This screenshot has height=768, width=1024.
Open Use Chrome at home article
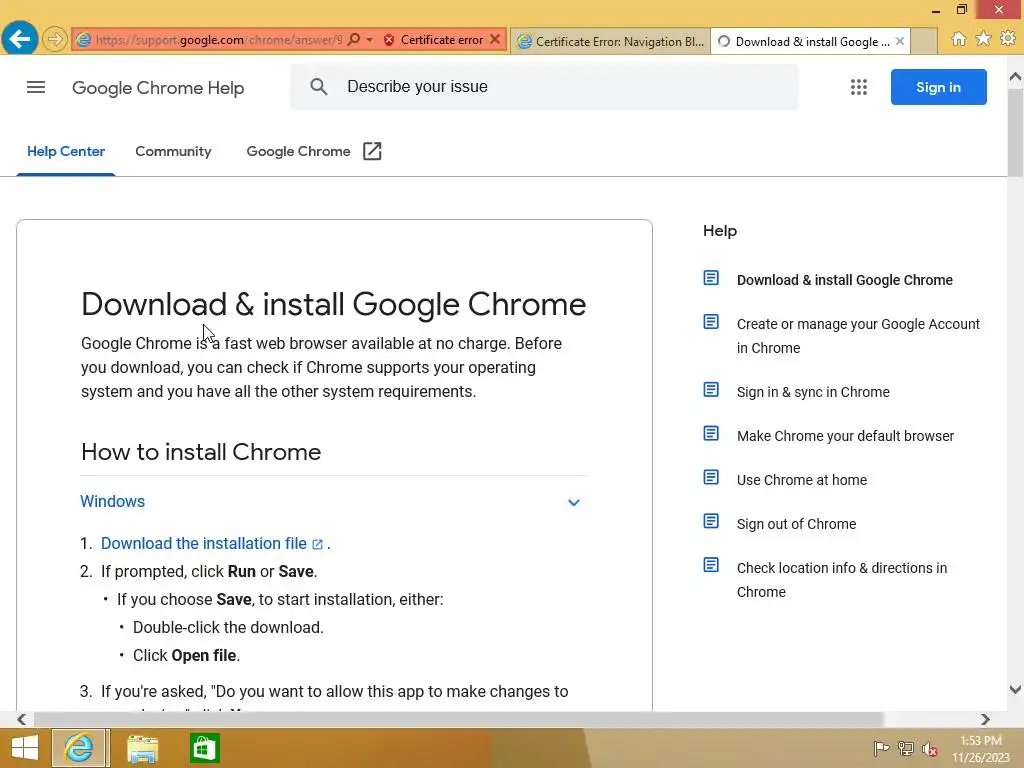point(802,480)
